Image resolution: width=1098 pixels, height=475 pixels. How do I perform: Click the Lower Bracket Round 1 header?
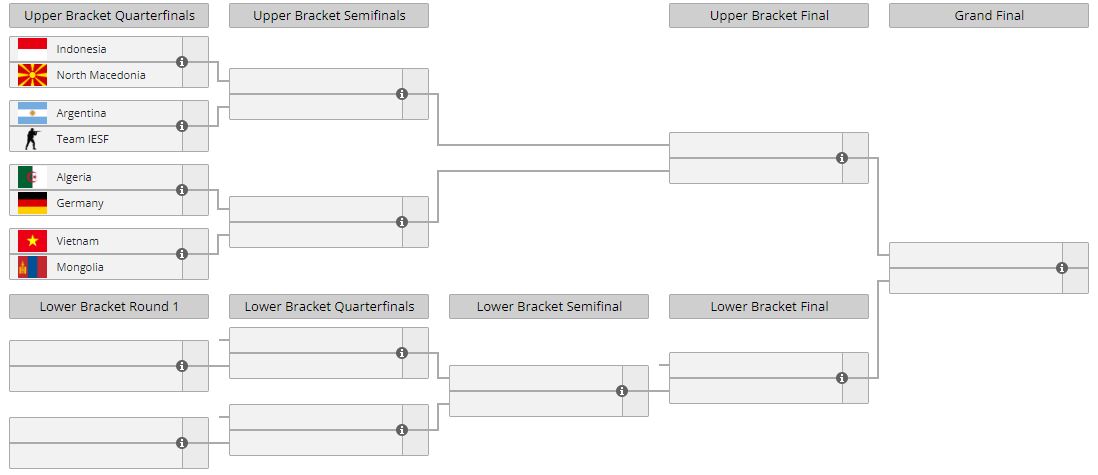click(109, 307)
